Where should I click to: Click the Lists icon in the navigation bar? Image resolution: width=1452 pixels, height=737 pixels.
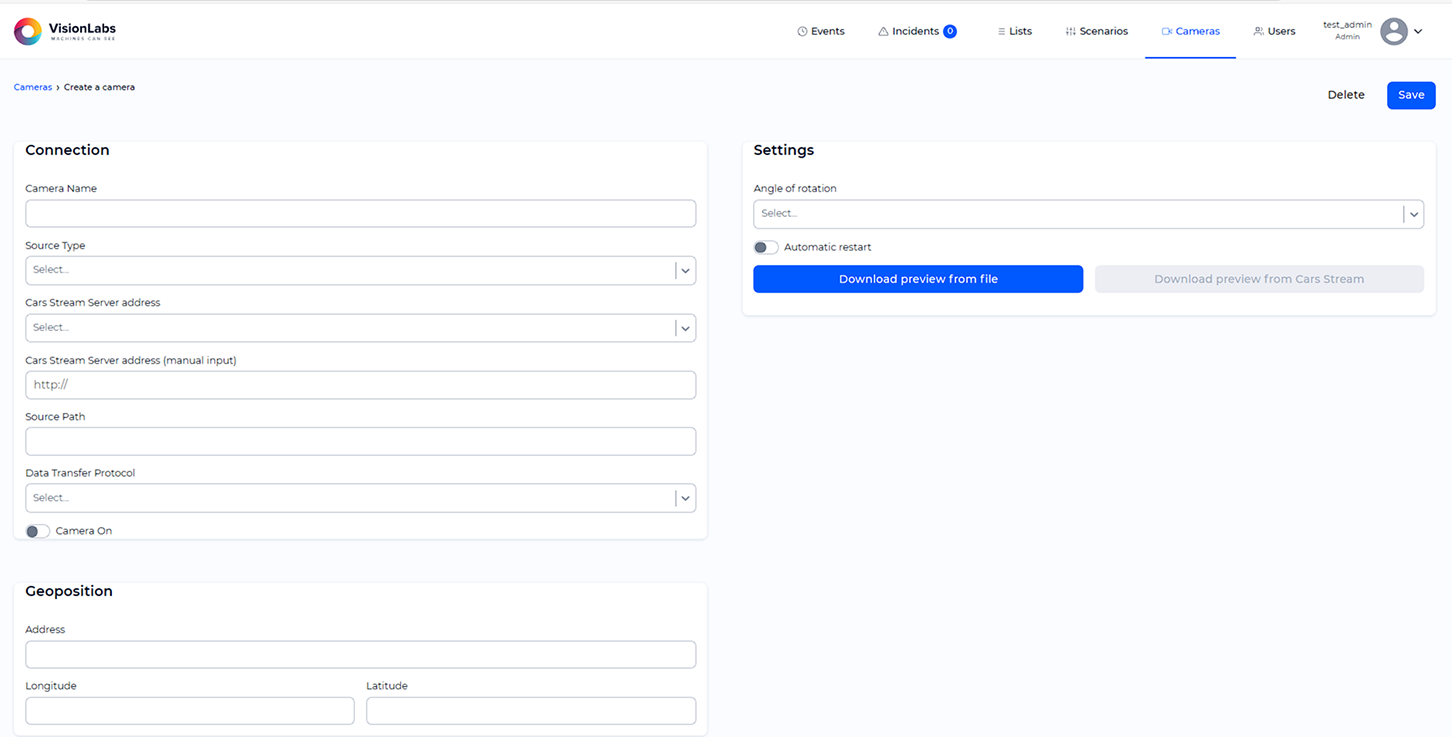coord(999,31)
